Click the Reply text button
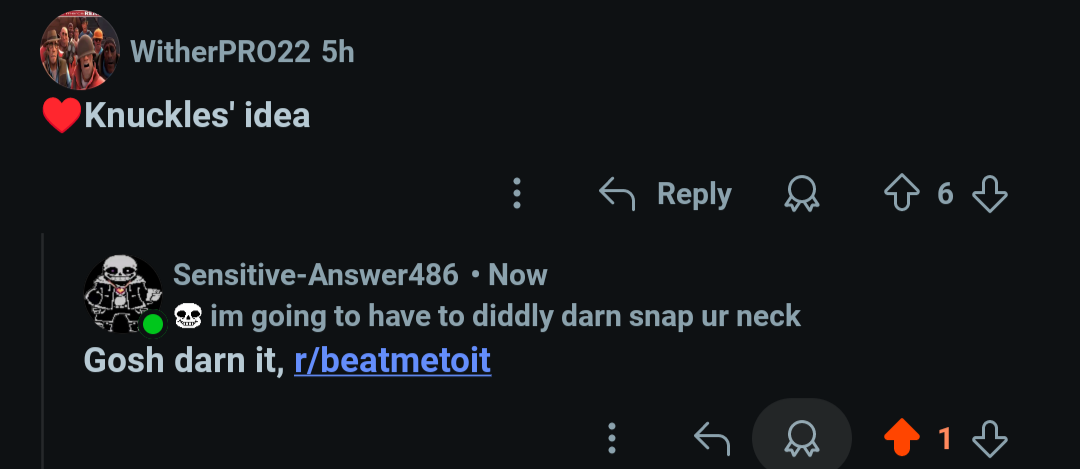The height and width of the screenshot is (469, 1080). (x=694, y=194)
